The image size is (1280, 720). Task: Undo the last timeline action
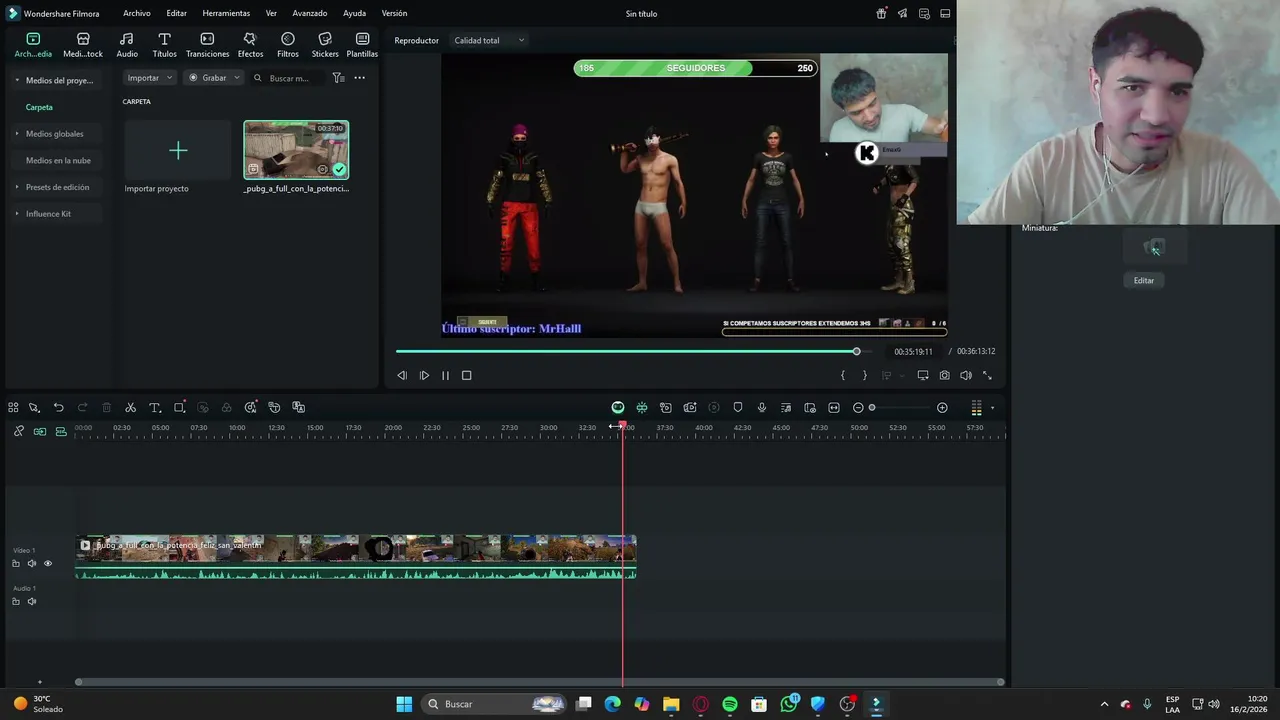click(x=58, y=408)
